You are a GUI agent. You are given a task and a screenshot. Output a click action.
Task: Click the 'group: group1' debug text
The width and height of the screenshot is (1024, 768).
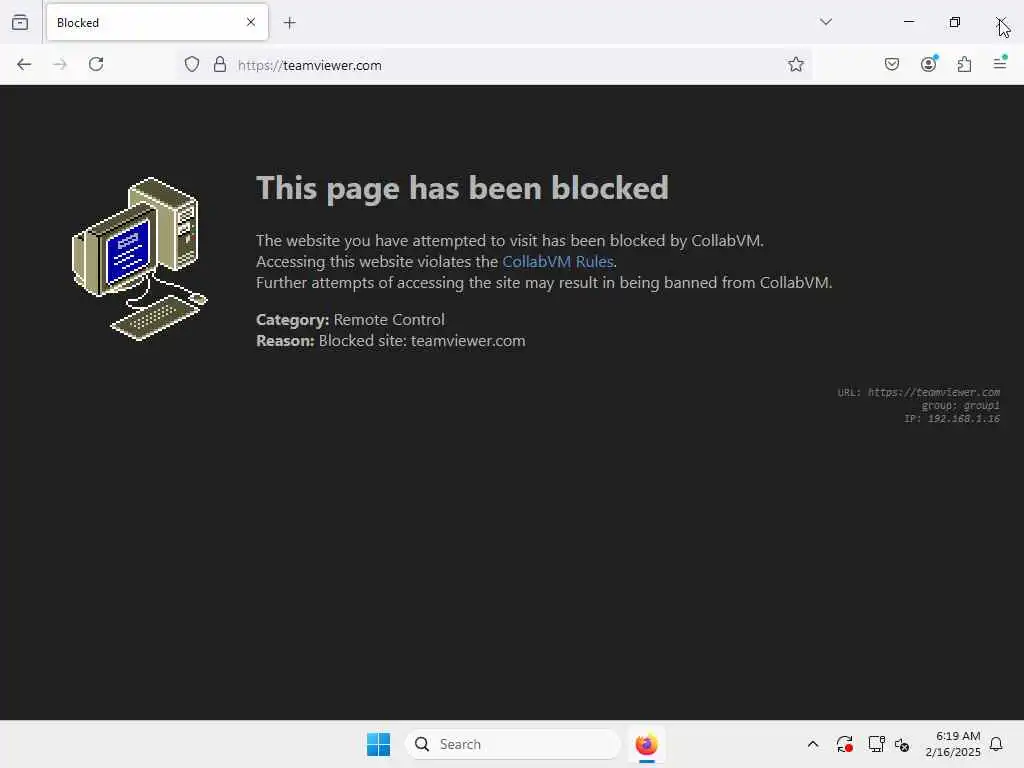(x=960, y=406)
